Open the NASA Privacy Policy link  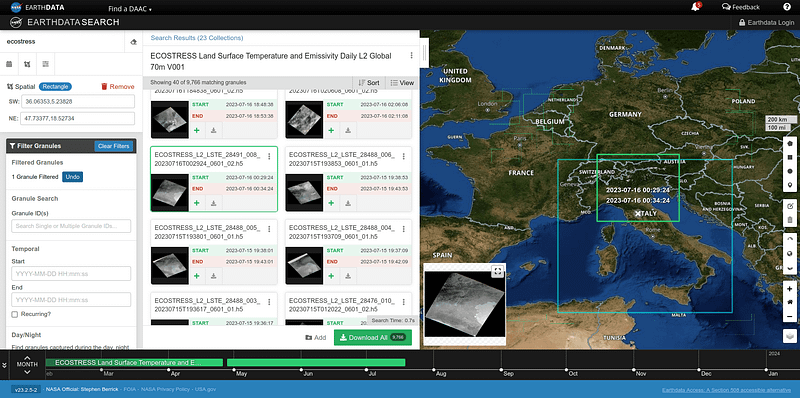[x=165, y=389]
